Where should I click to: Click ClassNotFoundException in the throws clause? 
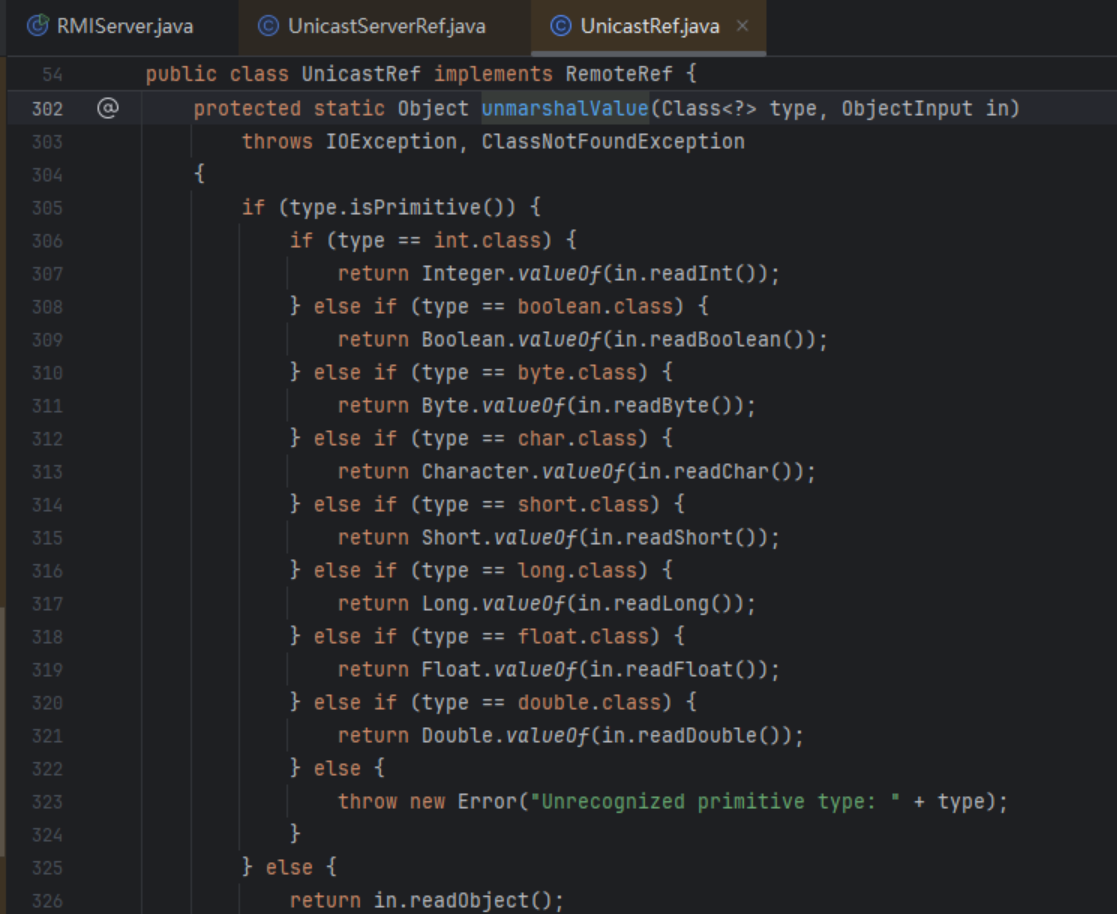tap(613, 141)
